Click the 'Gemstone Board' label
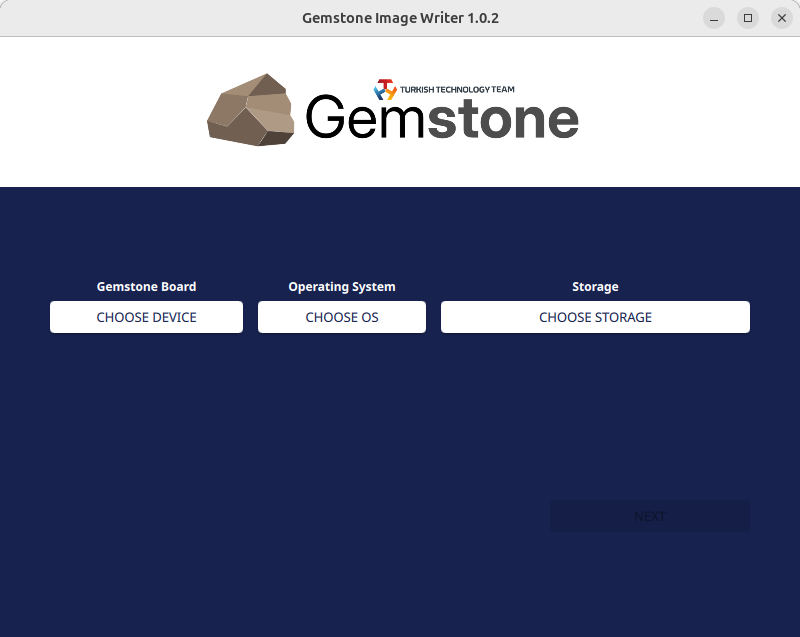The image size is (800, 637). click(x=146, y=287)
